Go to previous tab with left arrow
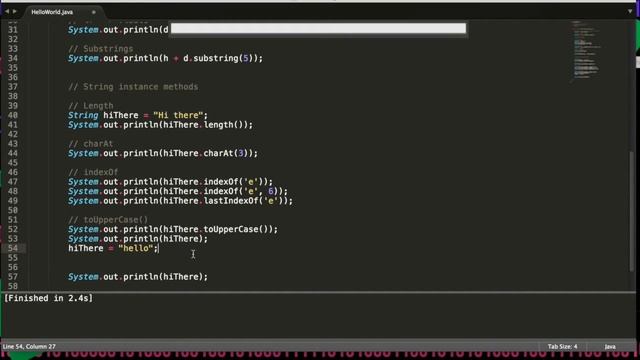 [7, 11]
